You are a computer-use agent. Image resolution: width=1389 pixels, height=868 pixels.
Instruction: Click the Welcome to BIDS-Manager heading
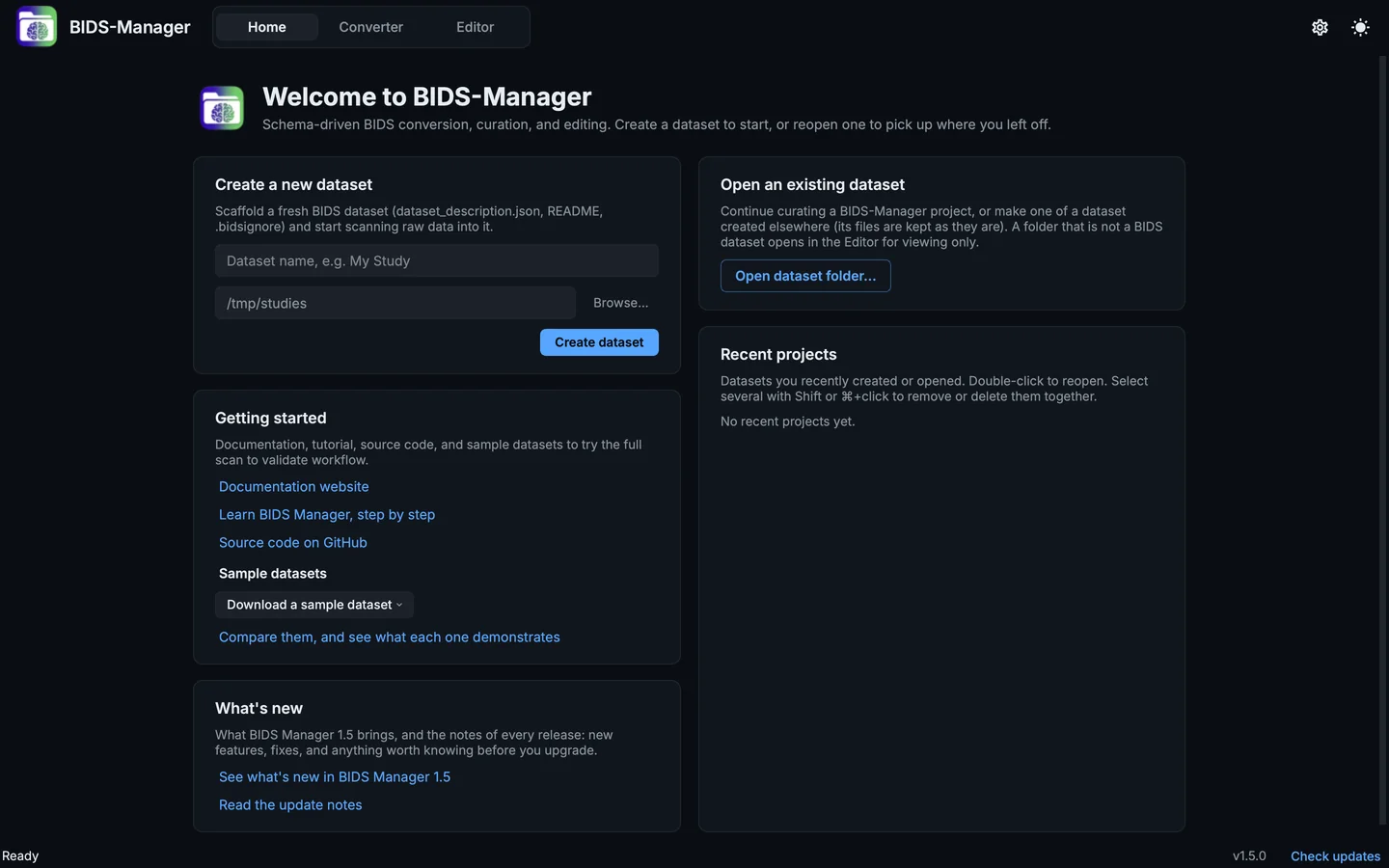pyautogui.click(x=427, y=96)
